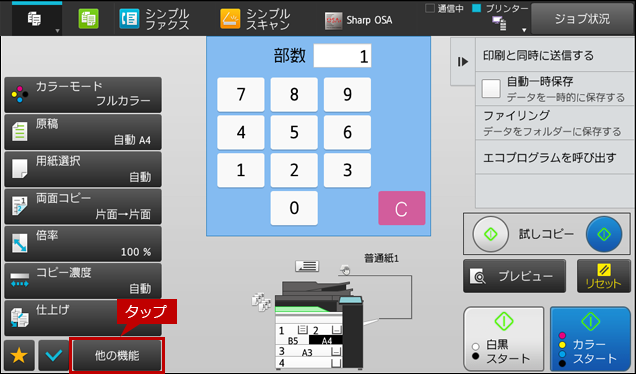This screenshot has width=636, height=374.
Task: Tap the 普通紙1 paper type label
Action: [x=381, y=258]
